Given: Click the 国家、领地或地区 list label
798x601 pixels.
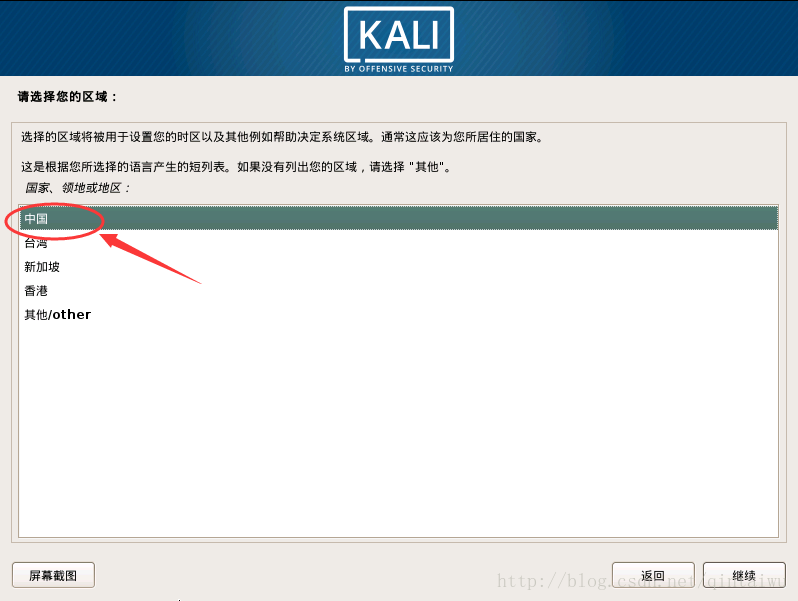Looking at the screenshot, I should point(77,188).
